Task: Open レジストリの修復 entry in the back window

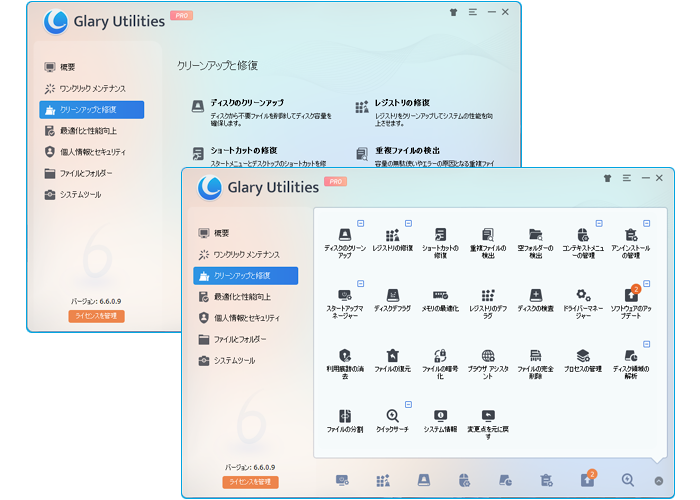Action: (x=425, y=112)
